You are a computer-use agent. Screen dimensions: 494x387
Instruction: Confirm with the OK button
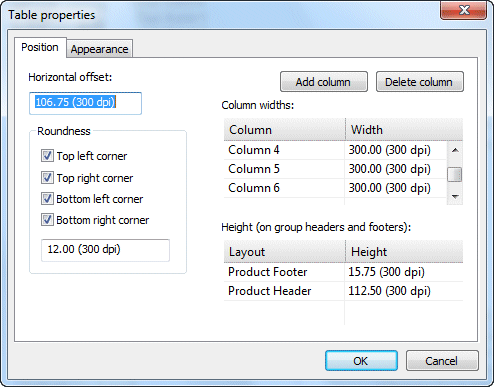[x=361, y=361]
